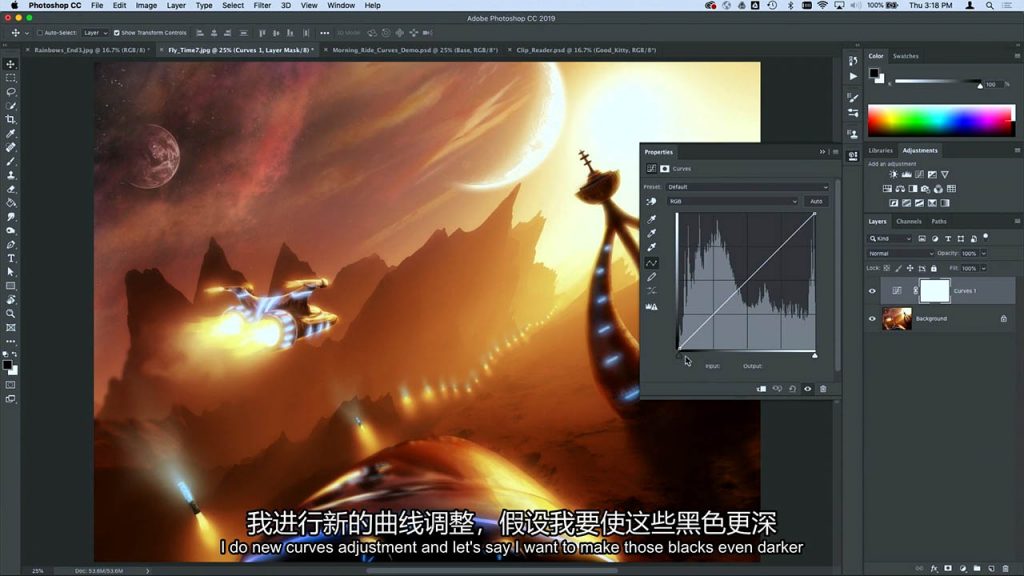Delete the Curves adjustment layer from Properties
The image size is (1024, 576).
coord(823,389)
